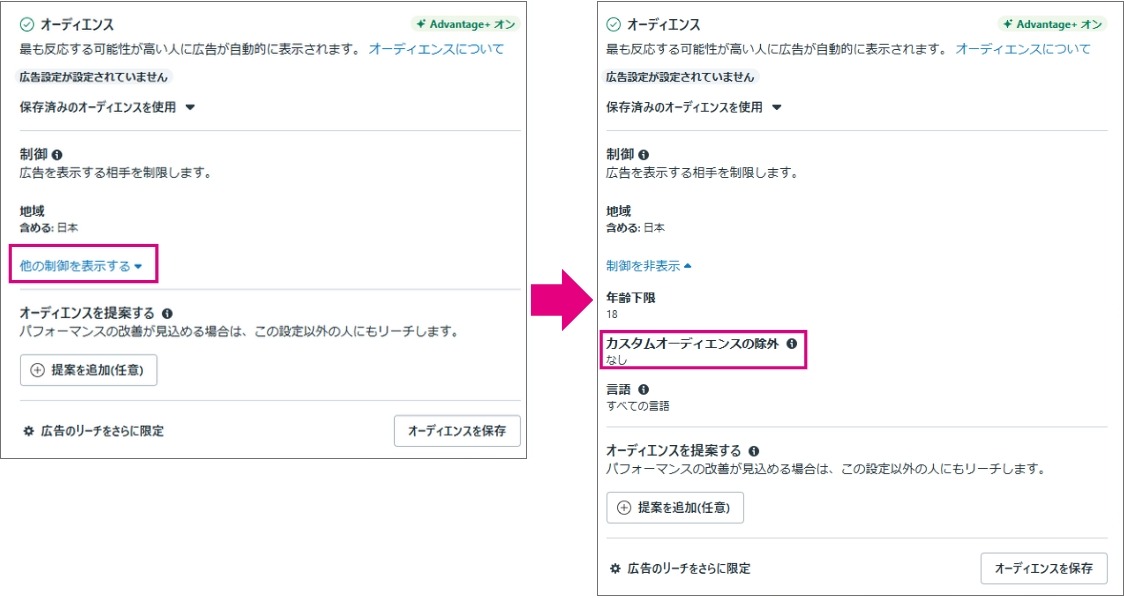This screenshot has height=598, width=1124.
Task: Click オーディエンスを提案する info icon in expanded panel
Action: 753,451
